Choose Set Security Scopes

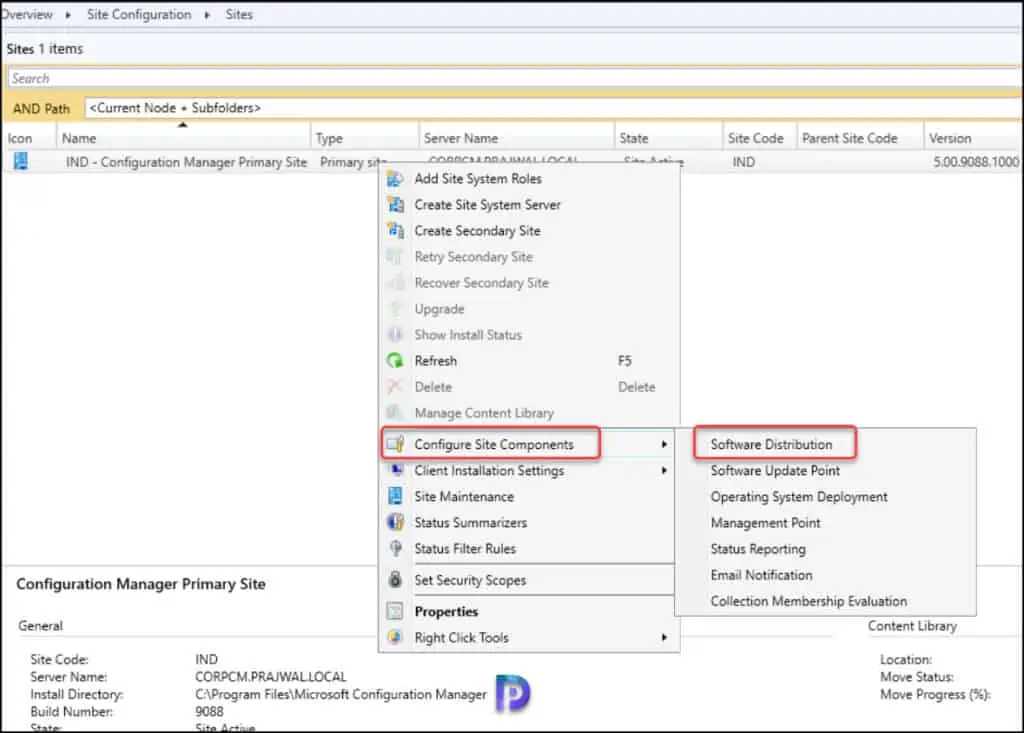coord(470,579)
